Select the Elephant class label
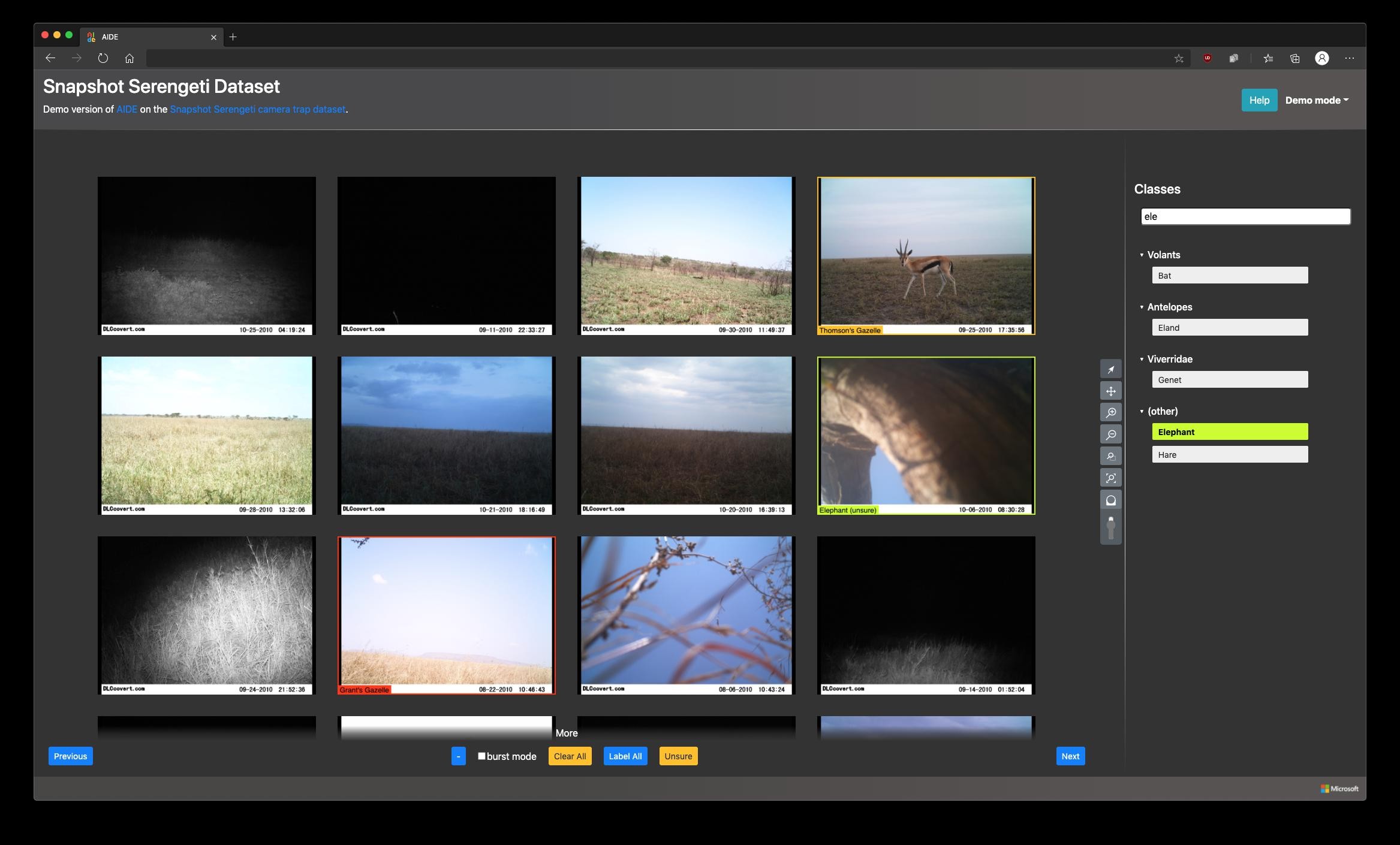Viewport: 1400px width, 845px height. (x=1229, y=431)
